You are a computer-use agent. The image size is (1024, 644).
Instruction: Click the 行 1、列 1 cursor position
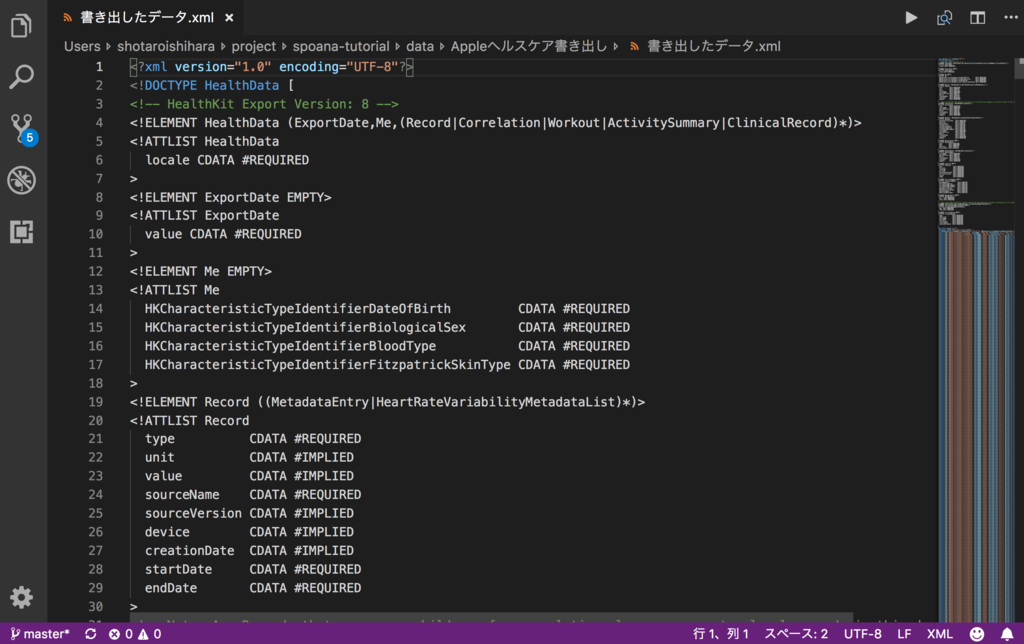click(720, 634)
